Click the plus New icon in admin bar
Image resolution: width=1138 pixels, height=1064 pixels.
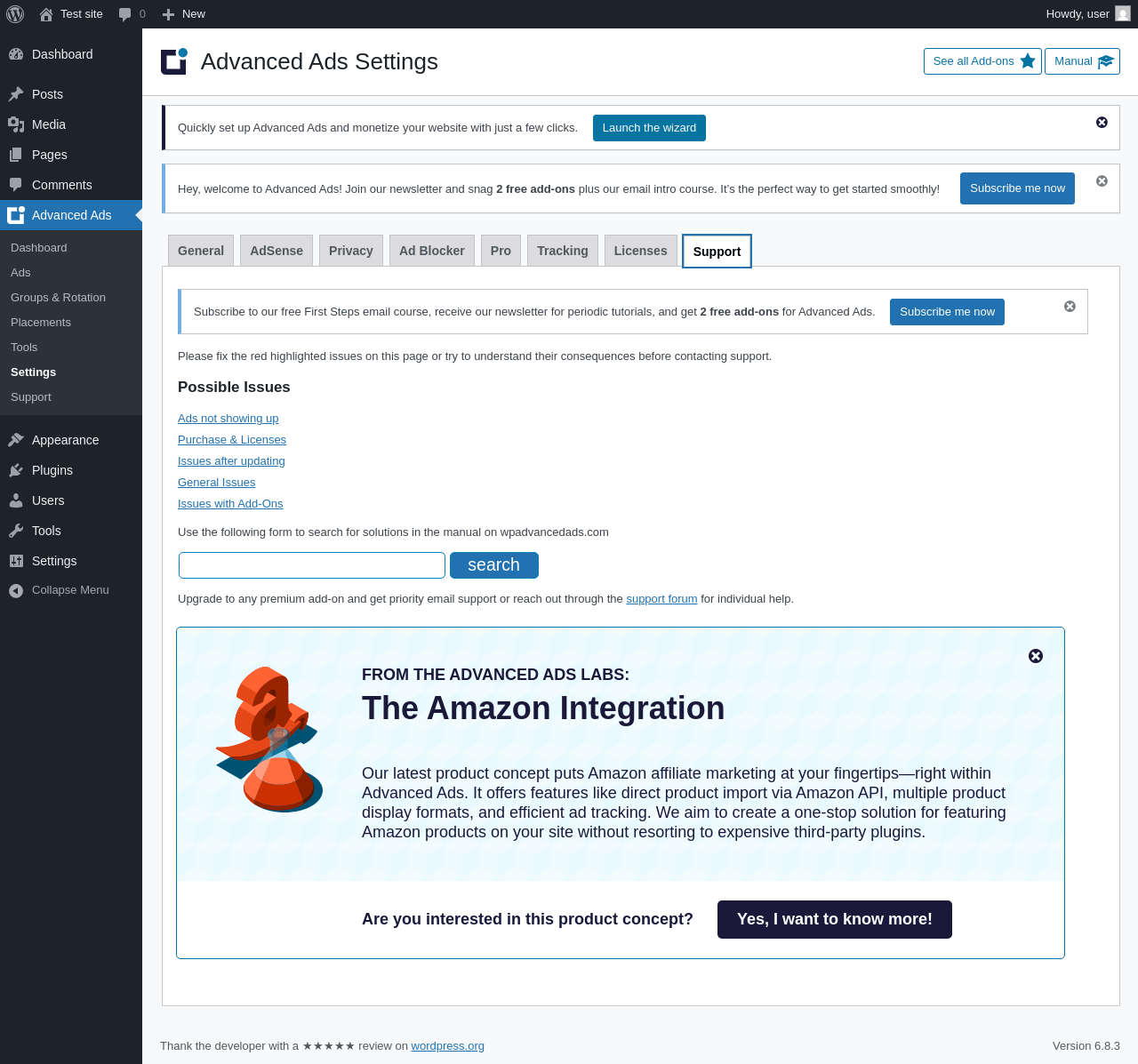click(x=168, y=14)
